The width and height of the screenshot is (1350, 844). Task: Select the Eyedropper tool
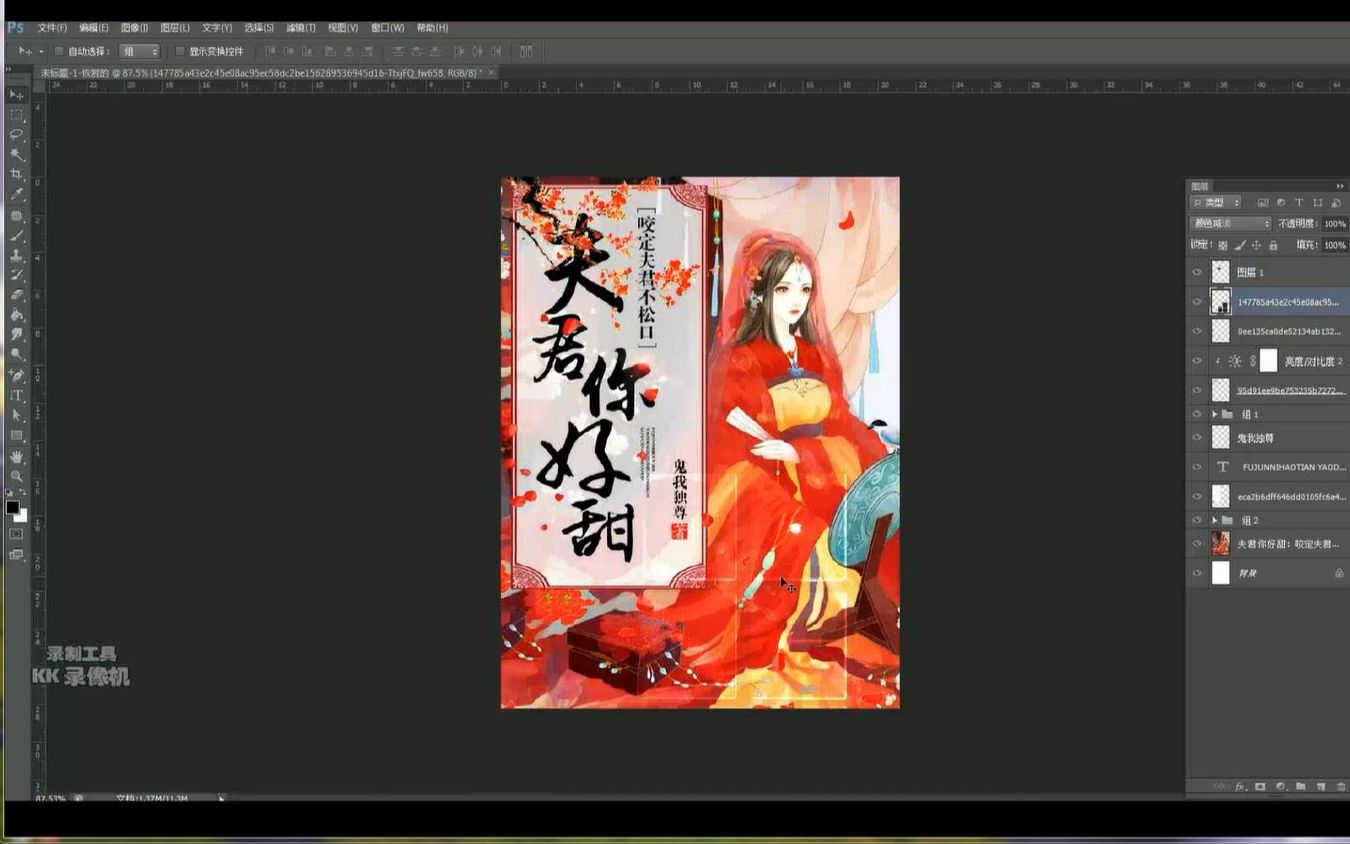(16, 195)
